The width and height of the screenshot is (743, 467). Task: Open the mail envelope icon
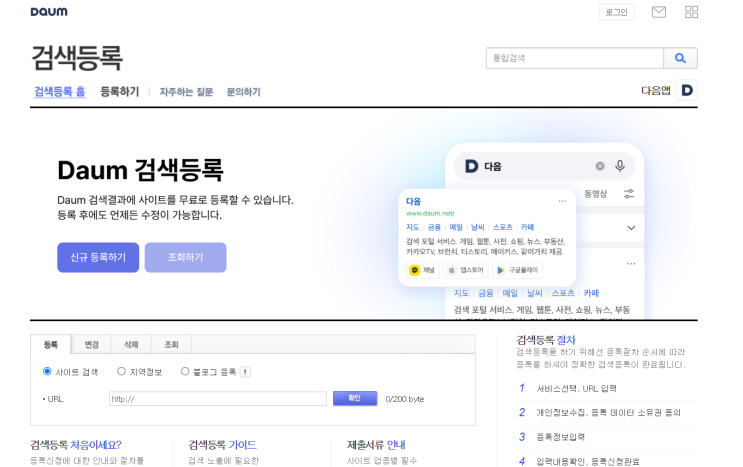point(659,12)
